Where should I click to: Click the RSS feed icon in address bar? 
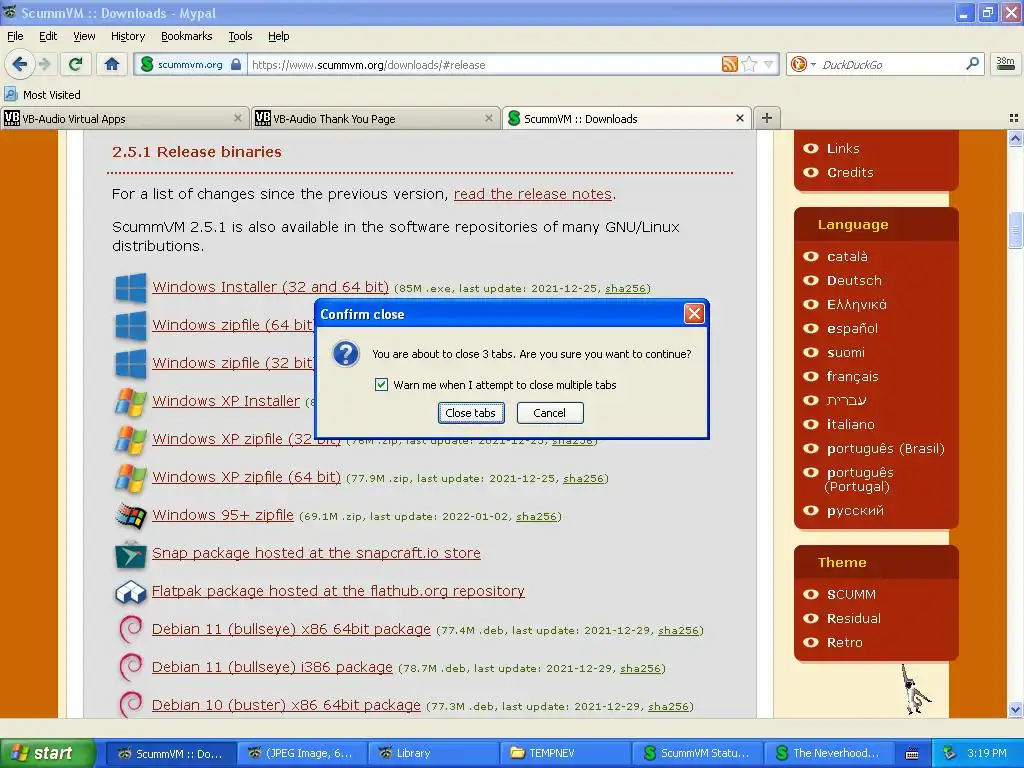click(729, 64)
